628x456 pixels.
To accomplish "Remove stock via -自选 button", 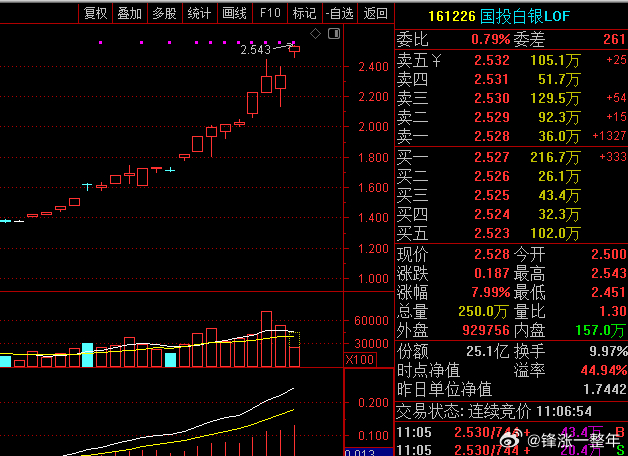I will (340, 13).
